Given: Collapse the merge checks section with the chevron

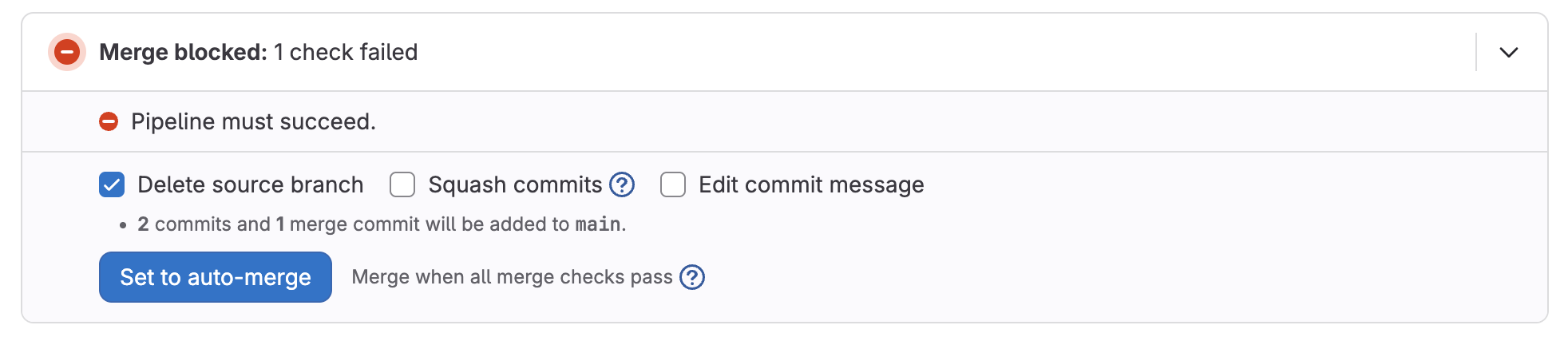Looking at the screenshot, I should coord(1508,52).
